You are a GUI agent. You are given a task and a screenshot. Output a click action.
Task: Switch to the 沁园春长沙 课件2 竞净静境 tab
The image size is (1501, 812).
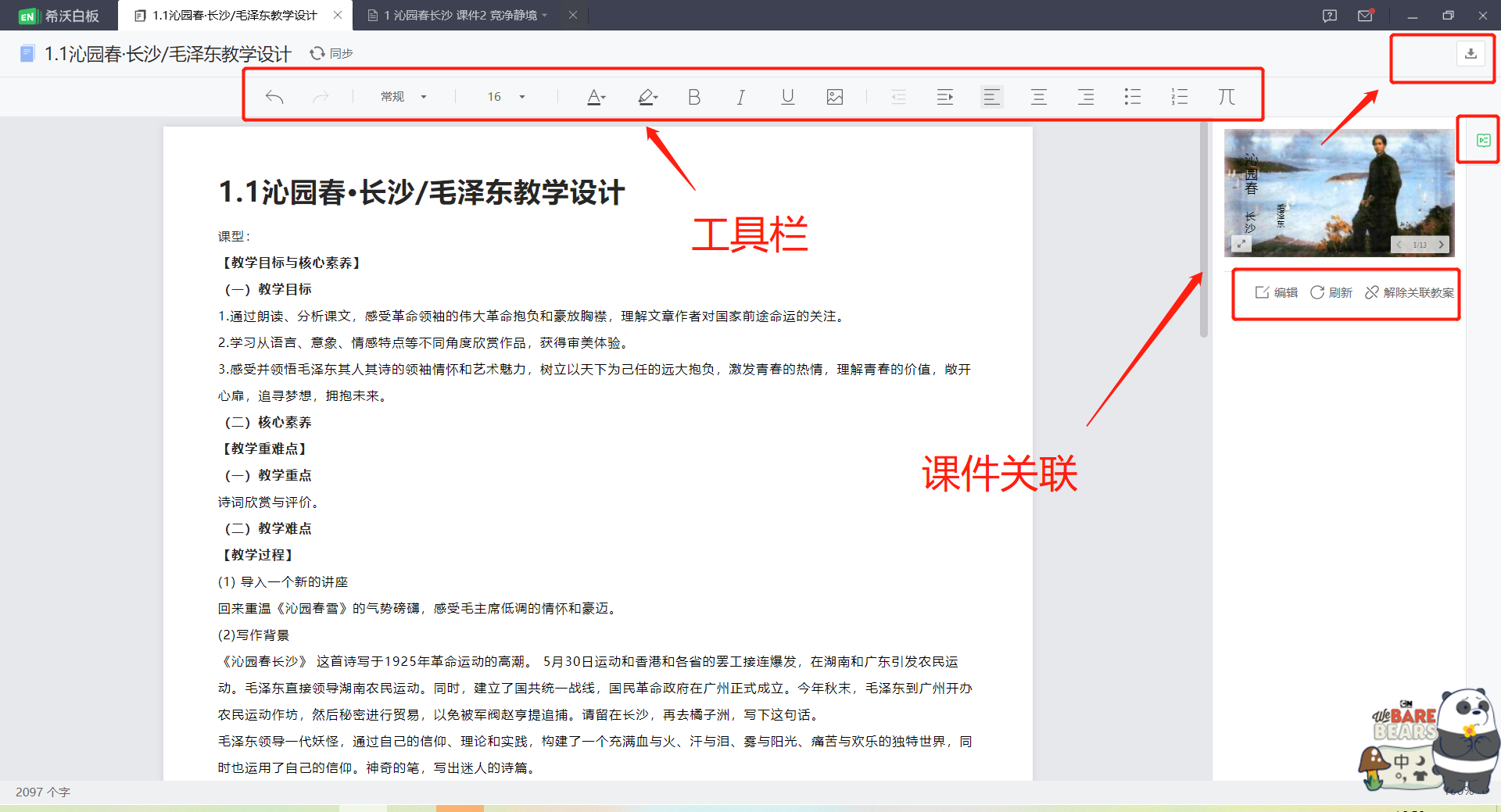(461, 16)
